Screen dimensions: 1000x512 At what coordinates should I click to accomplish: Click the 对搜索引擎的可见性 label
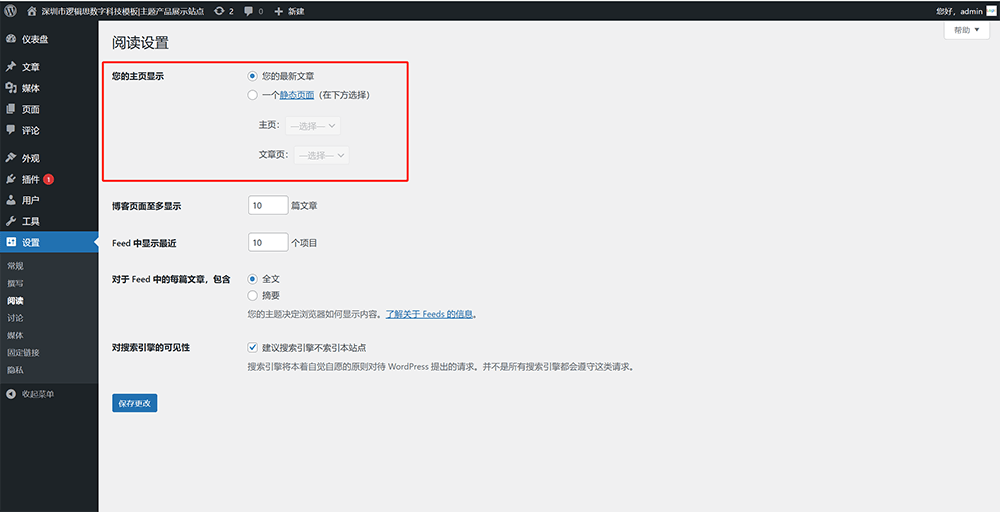151,347
